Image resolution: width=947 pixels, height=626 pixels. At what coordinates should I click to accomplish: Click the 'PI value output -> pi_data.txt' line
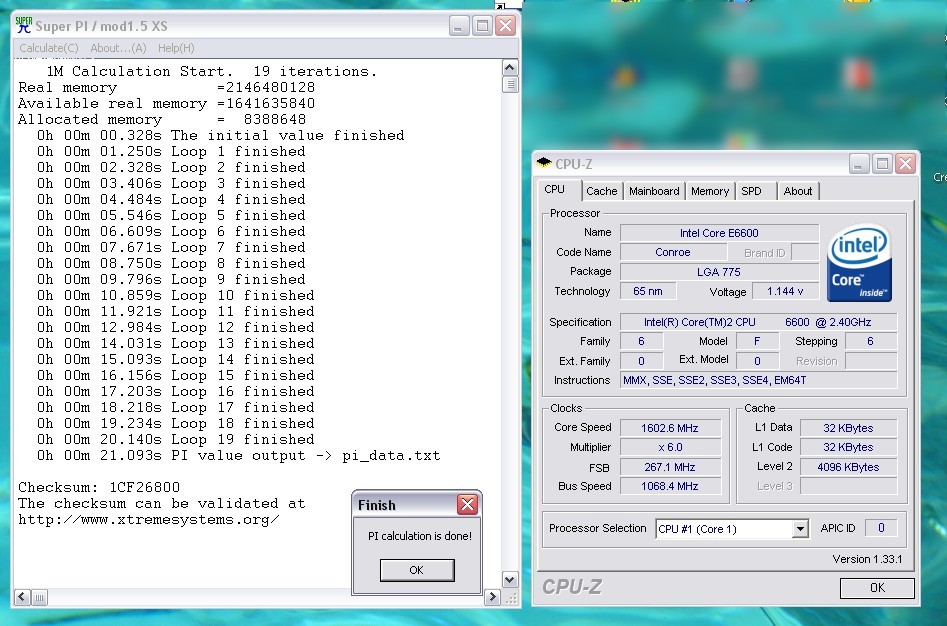pos(239,456)
